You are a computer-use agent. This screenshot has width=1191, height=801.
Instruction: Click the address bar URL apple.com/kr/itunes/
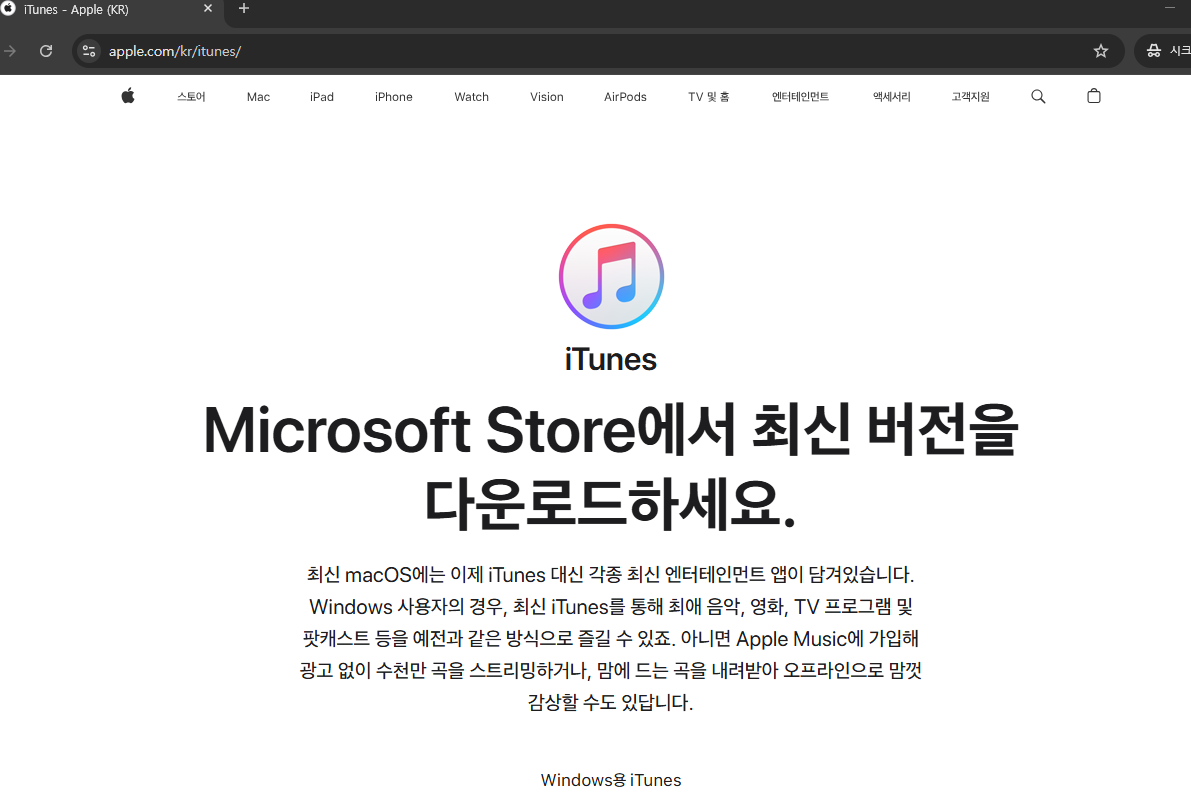click(x=175, y=51)
